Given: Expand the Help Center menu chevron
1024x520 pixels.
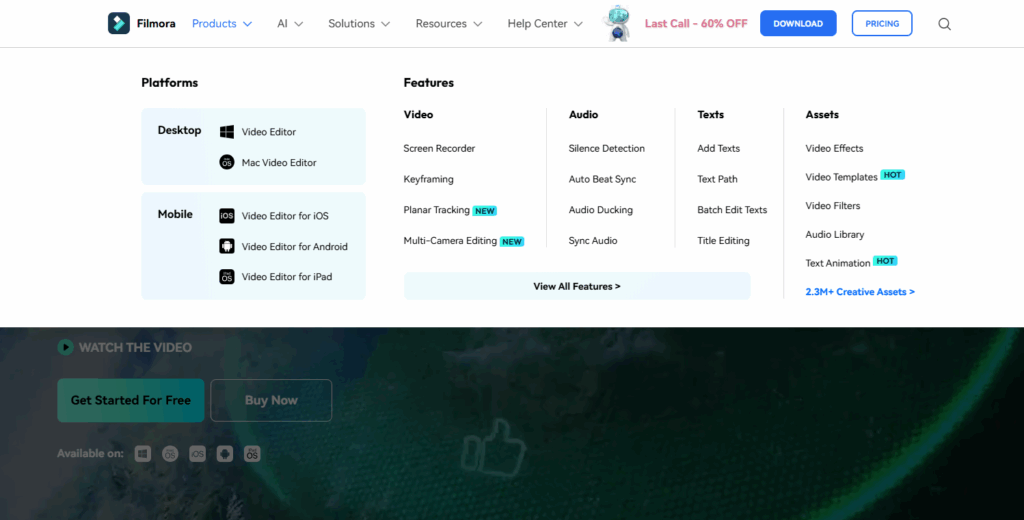Looking at the screenshot, I should click(578, 24).
